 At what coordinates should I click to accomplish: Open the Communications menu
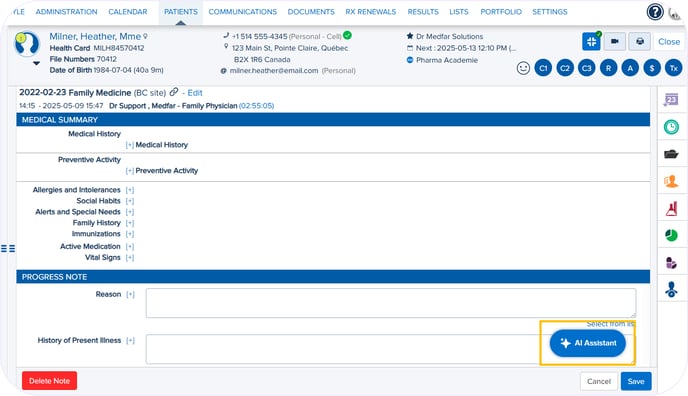pyautogui.click(x=243, y=12)
